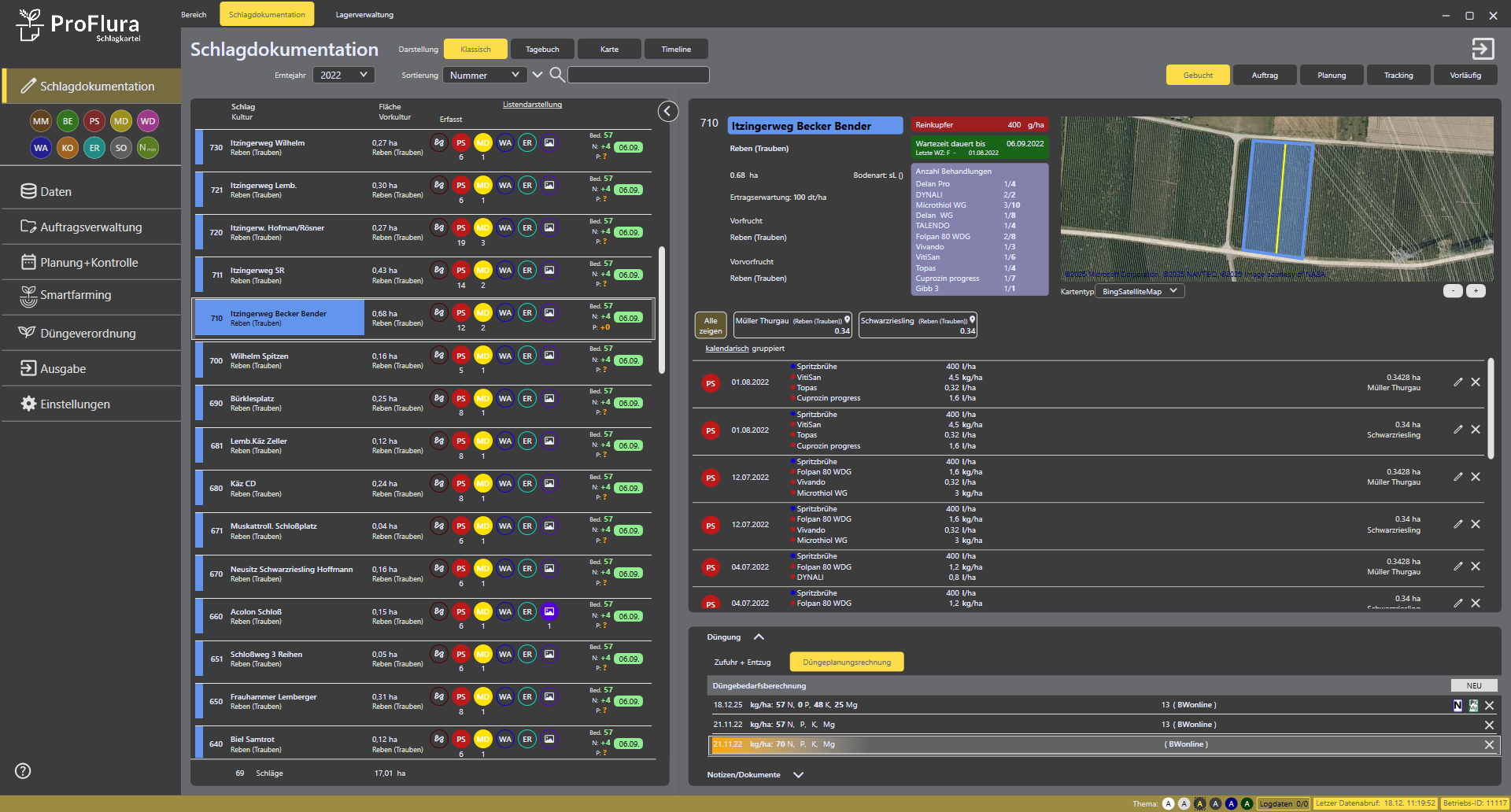Delete the 18.12.25 Düngebedarfsberechnung entry

click(1489, 706)
